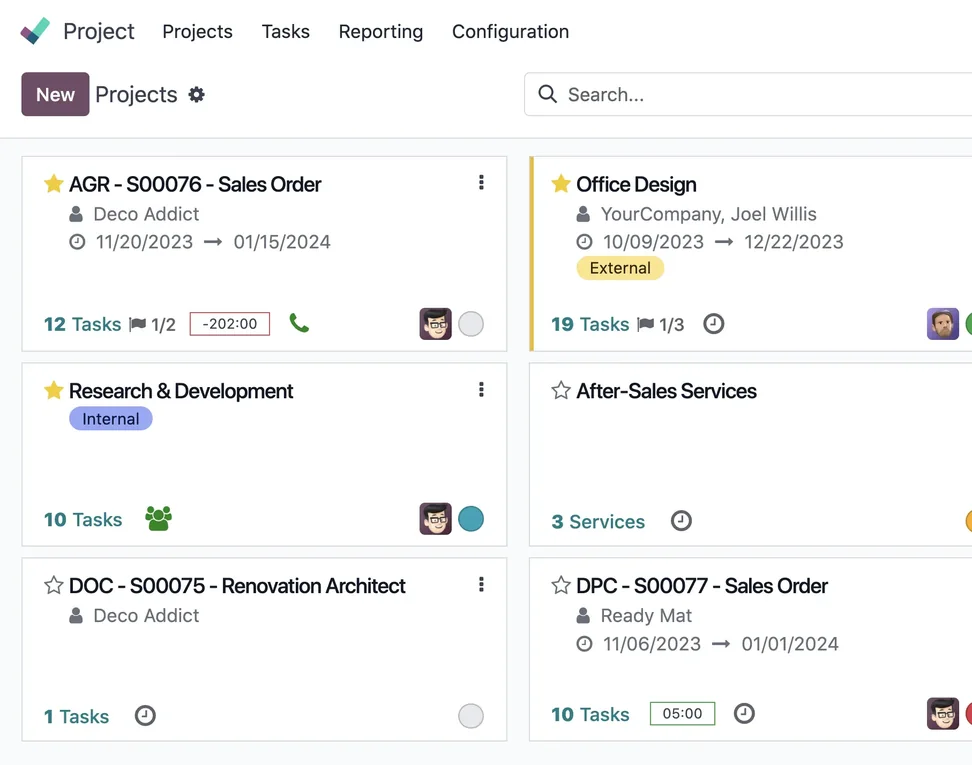
Task: Click user avatar on Office Design card
Action: click(x=943, y=324)
